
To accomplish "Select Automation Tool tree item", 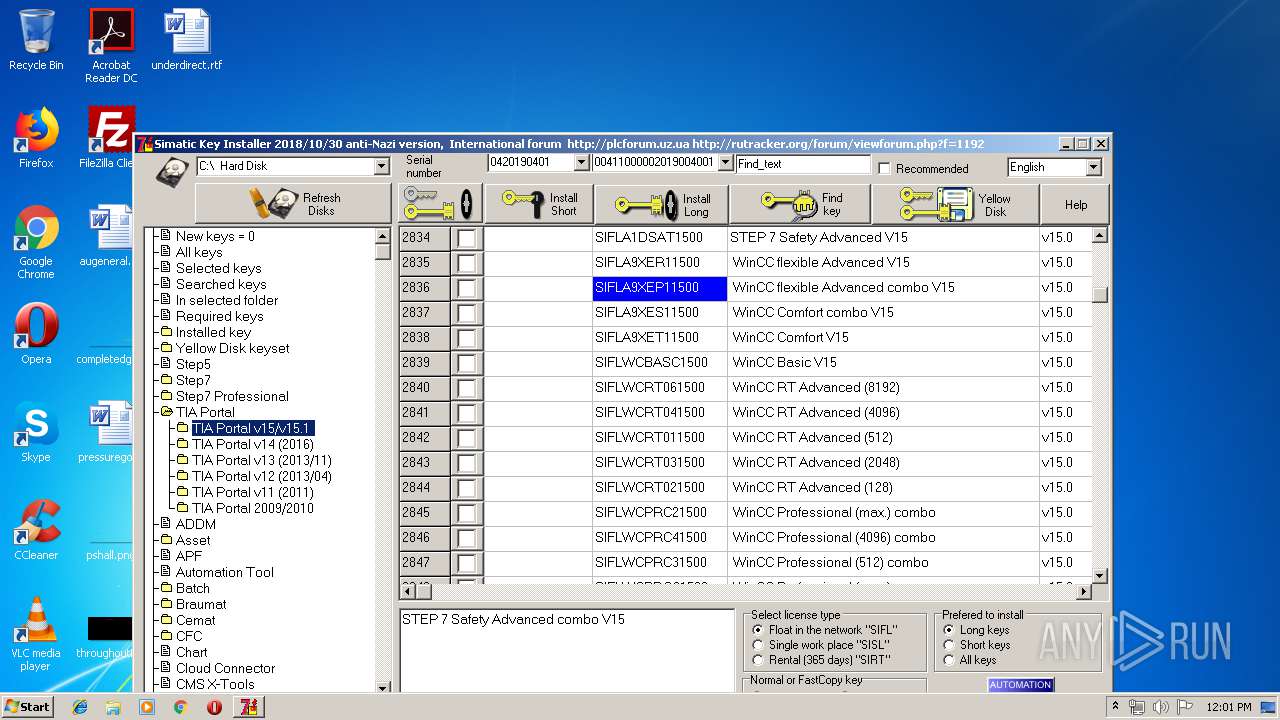I will click(225, 572).
